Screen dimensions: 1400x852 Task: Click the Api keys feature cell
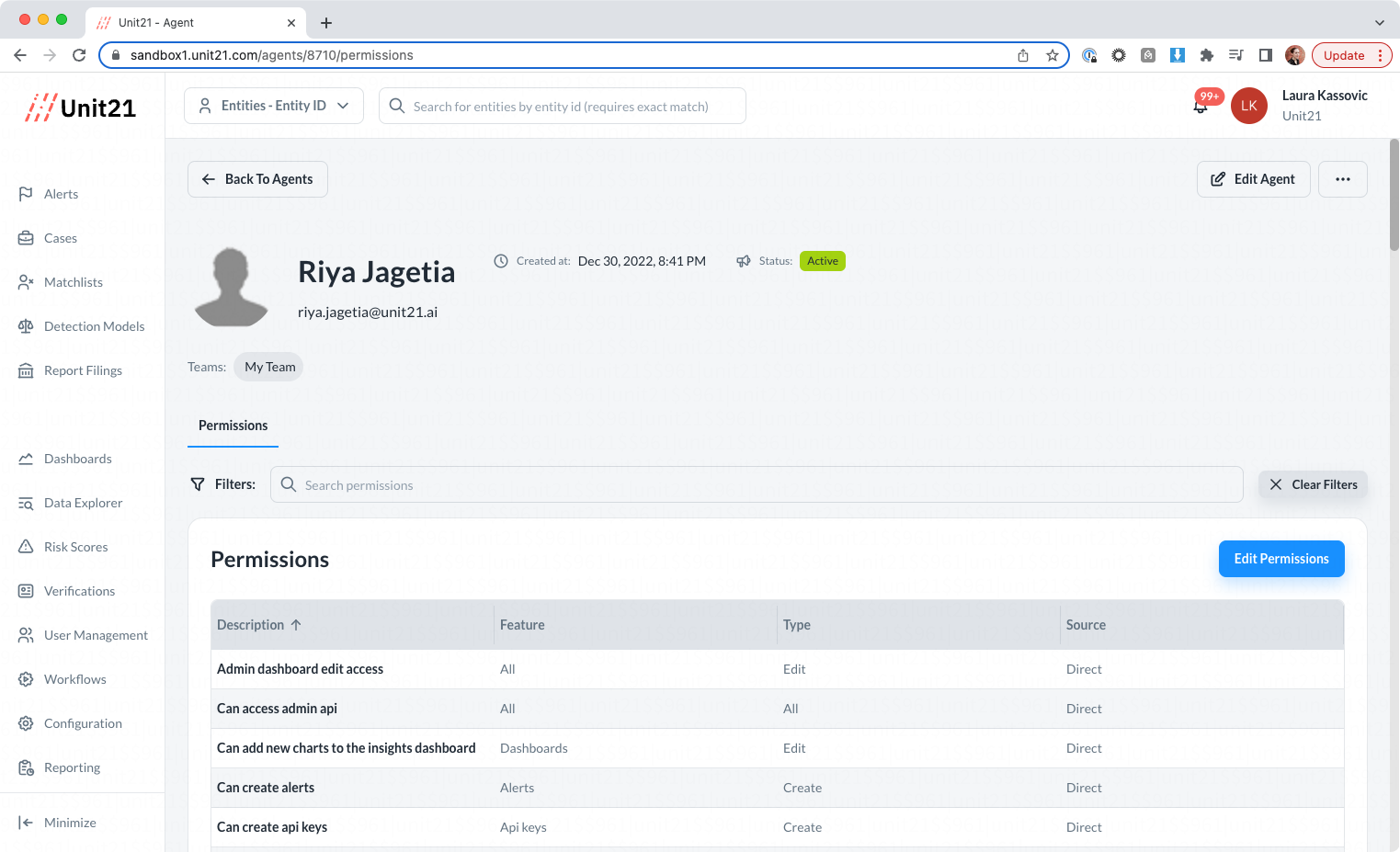coord(523,827)
